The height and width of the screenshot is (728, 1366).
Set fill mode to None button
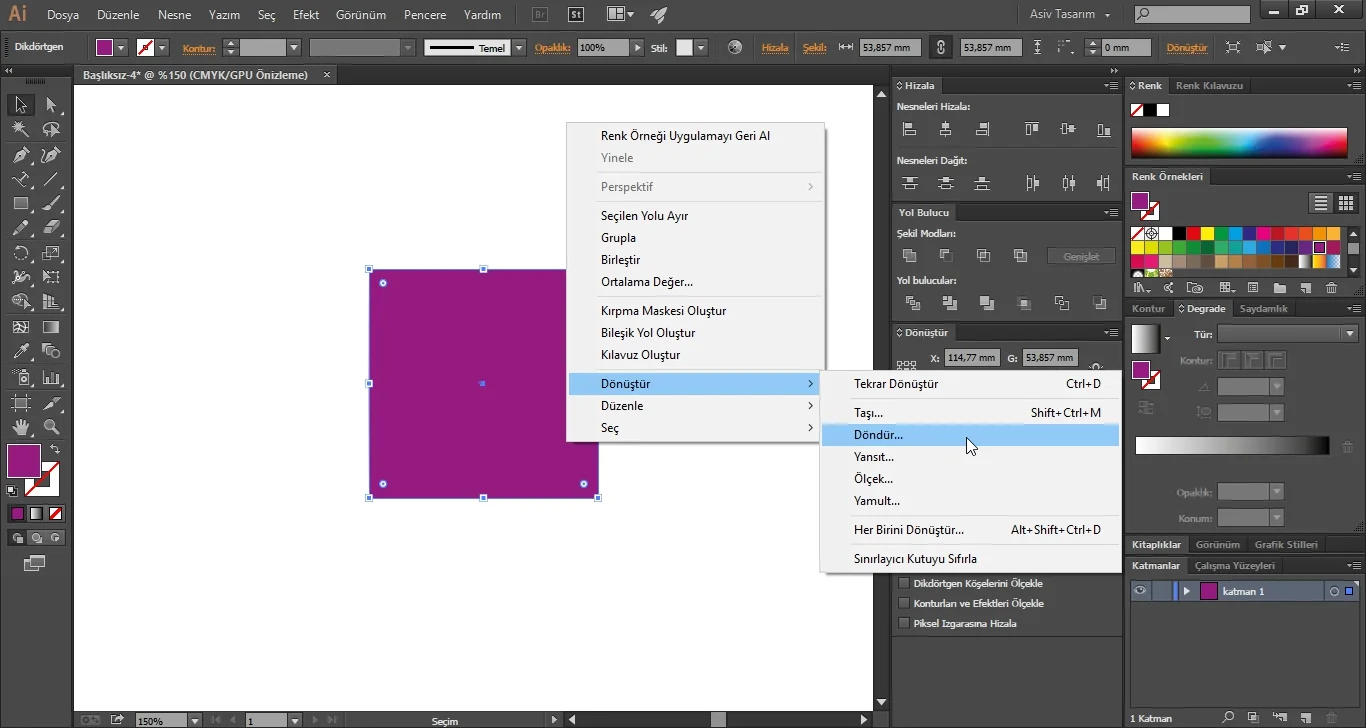(x=56, y=513)
